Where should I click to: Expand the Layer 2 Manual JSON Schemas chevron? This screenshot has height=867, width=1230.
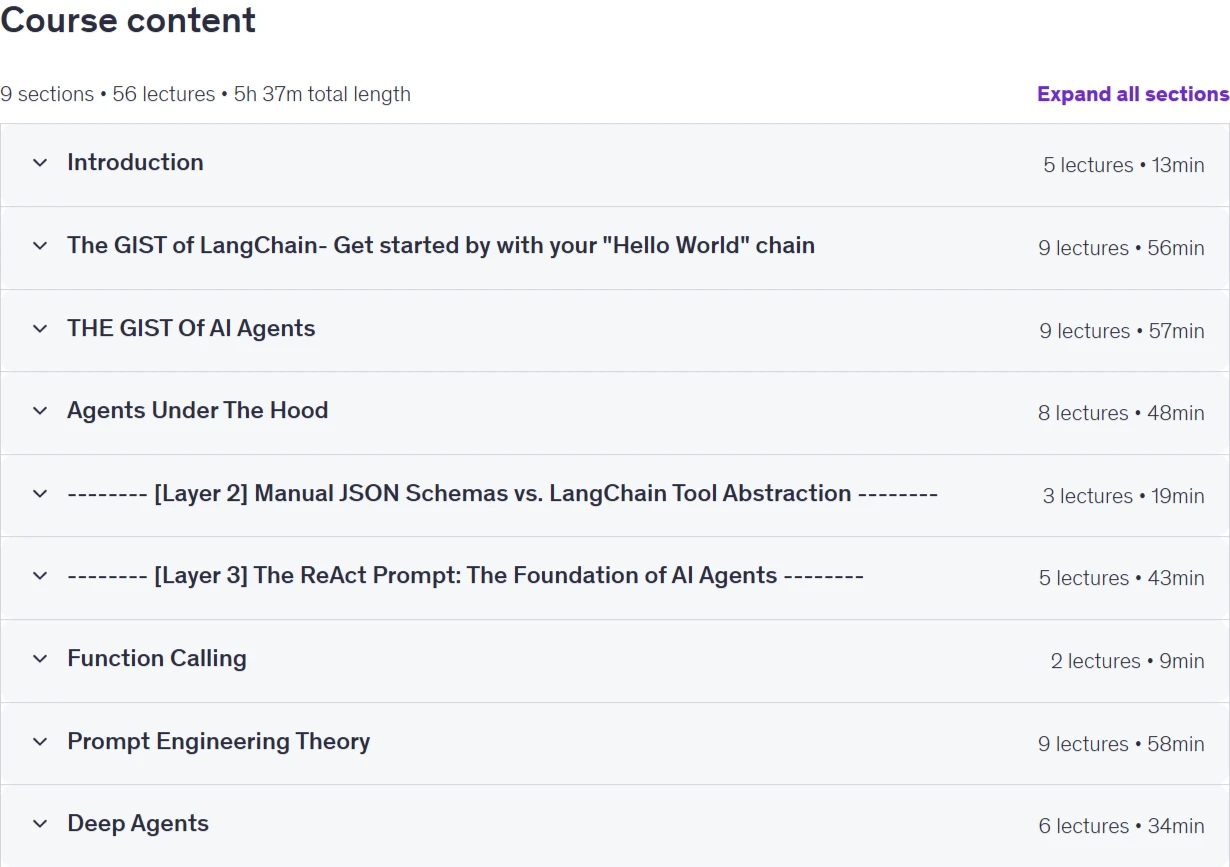pyautogui.click(x=40, y=494)
